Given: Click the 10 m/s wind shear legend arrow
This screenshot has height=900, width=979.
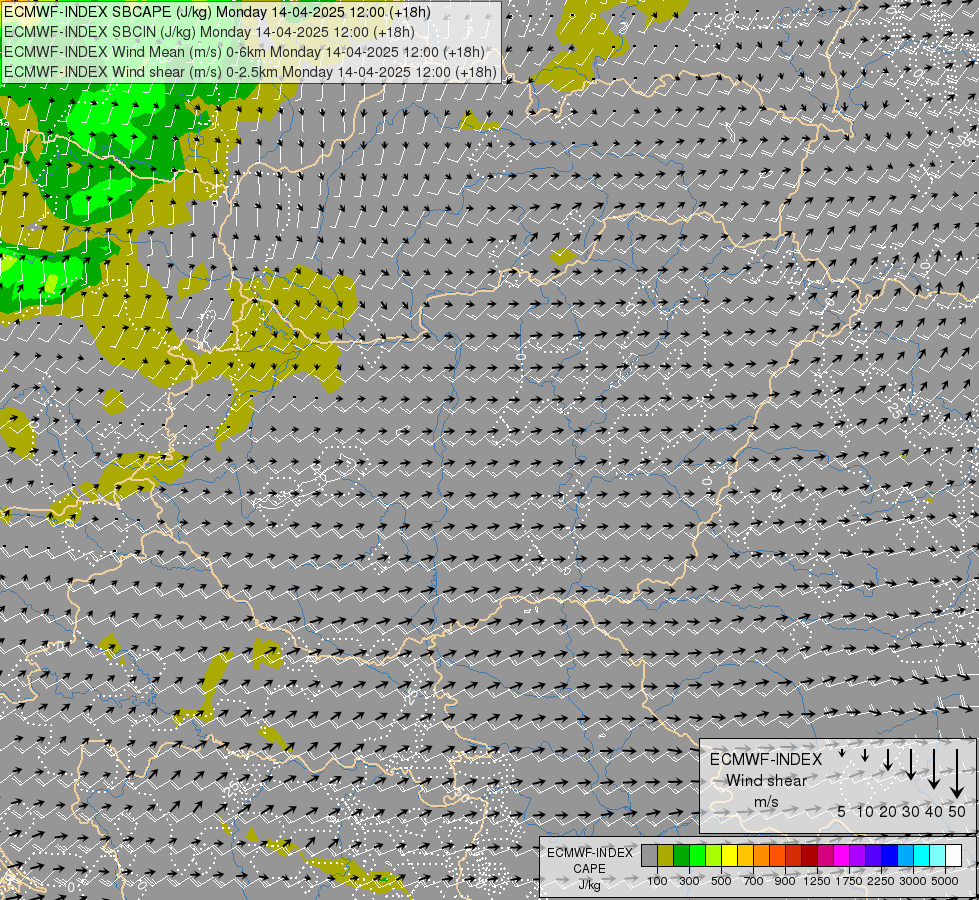Looking at the screenshot, I should [x=865, y=756].
